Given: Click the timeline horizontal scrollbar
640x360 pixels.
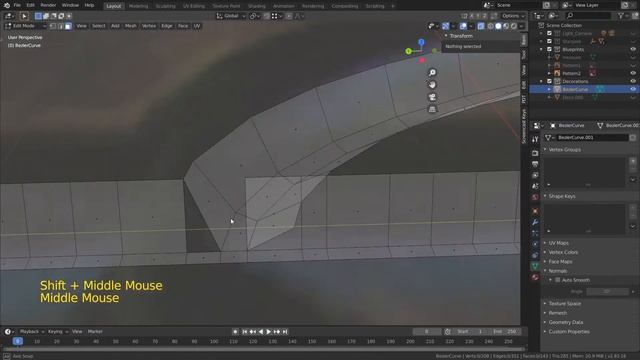Looking at the screenshot, I should pyautogui.click(x=264, y=349).
